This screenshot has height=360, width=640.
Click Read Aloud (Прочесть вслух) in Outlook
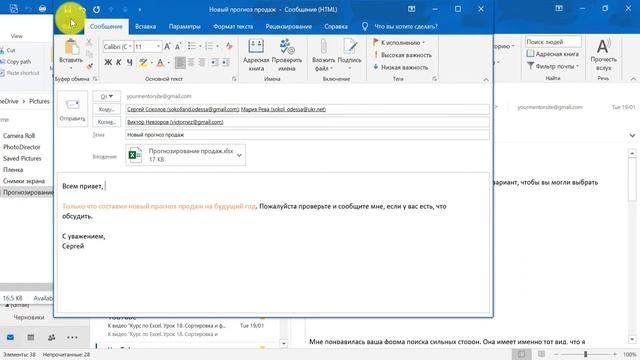(x=603, y=55)
